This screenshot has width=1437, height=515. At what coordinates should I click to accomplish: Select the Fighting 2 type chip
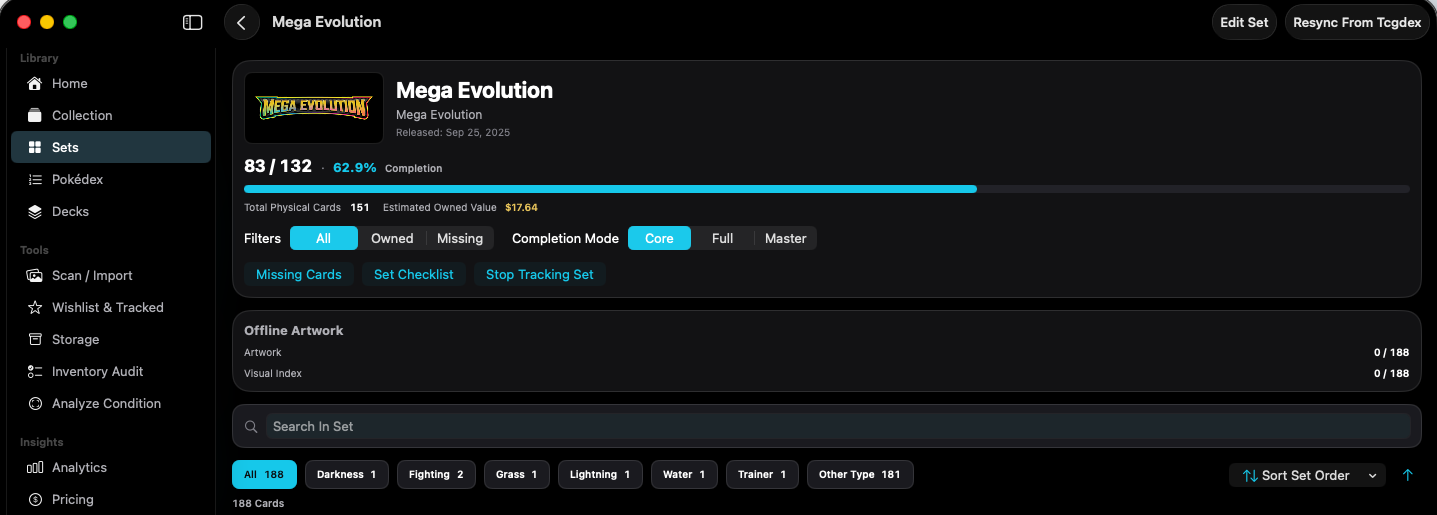pos(436,474)
